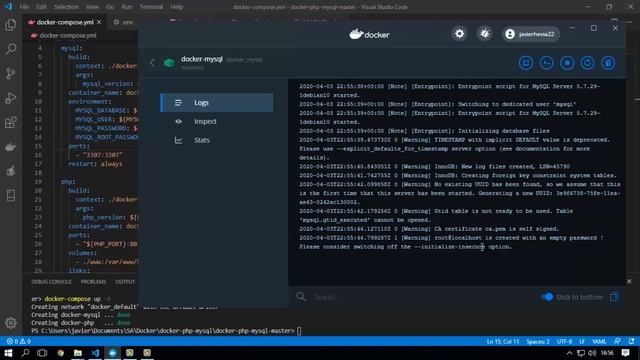640x360 pixels.
Task: Click terminal prompt input line
Action: [x=166, y=331]
